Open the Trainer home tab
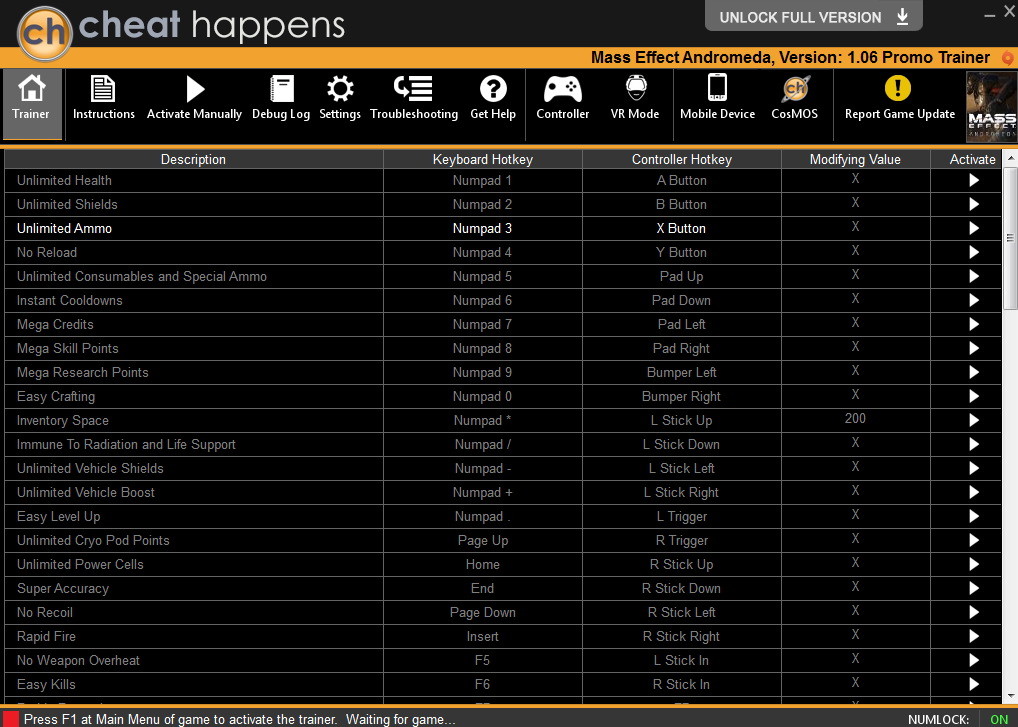This screenshot has height=727, width=1018. (32, 104)
